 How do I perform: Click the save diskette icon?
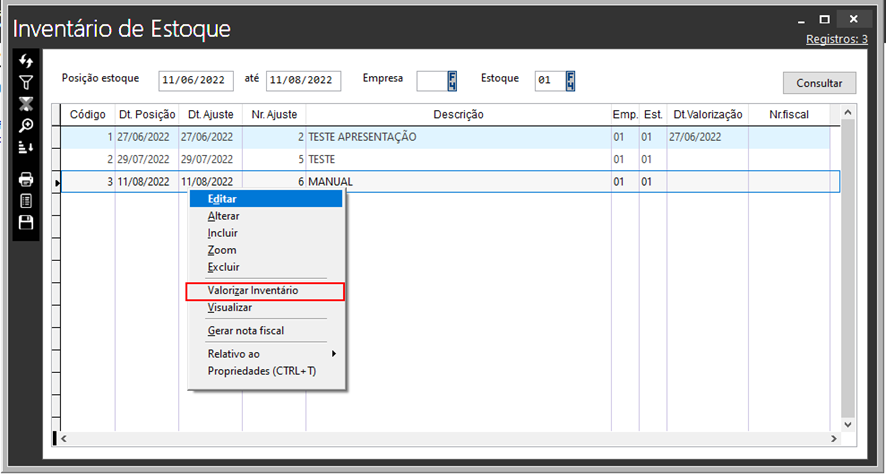tap(26, 222)
